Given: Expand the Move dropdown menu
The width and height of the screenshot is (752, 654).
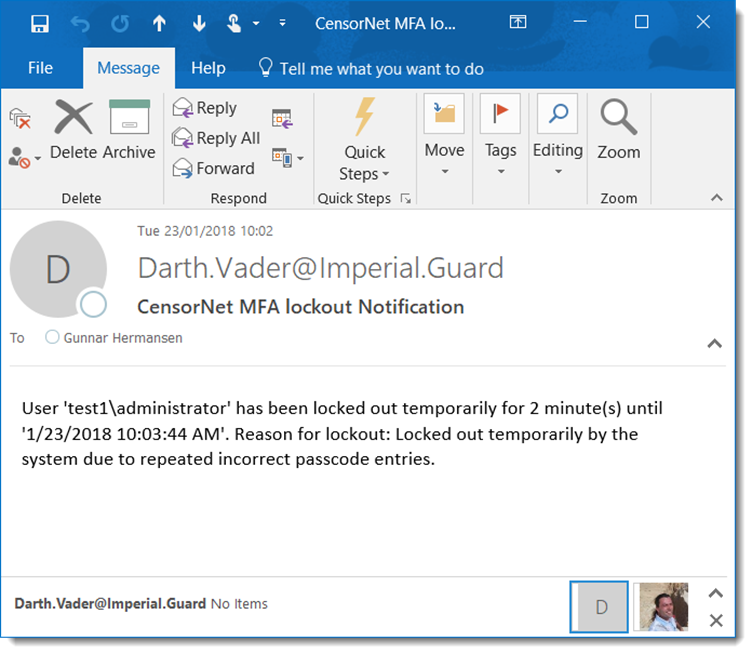Looking at the screenshot, I should pos(444,139).
